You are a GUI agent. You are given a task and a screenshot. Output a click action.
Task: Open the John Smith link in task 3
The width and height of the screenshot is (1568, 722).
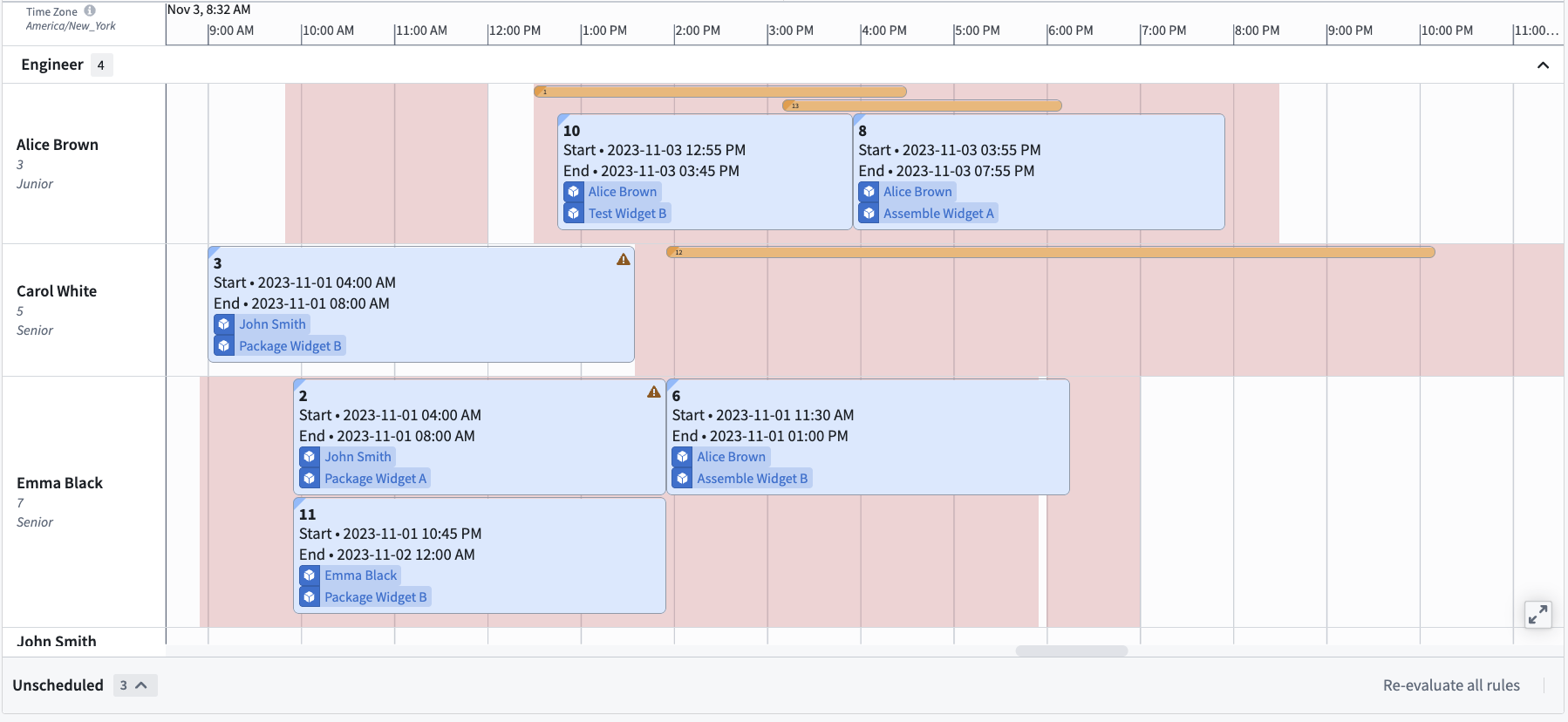(x=272, y=324)
